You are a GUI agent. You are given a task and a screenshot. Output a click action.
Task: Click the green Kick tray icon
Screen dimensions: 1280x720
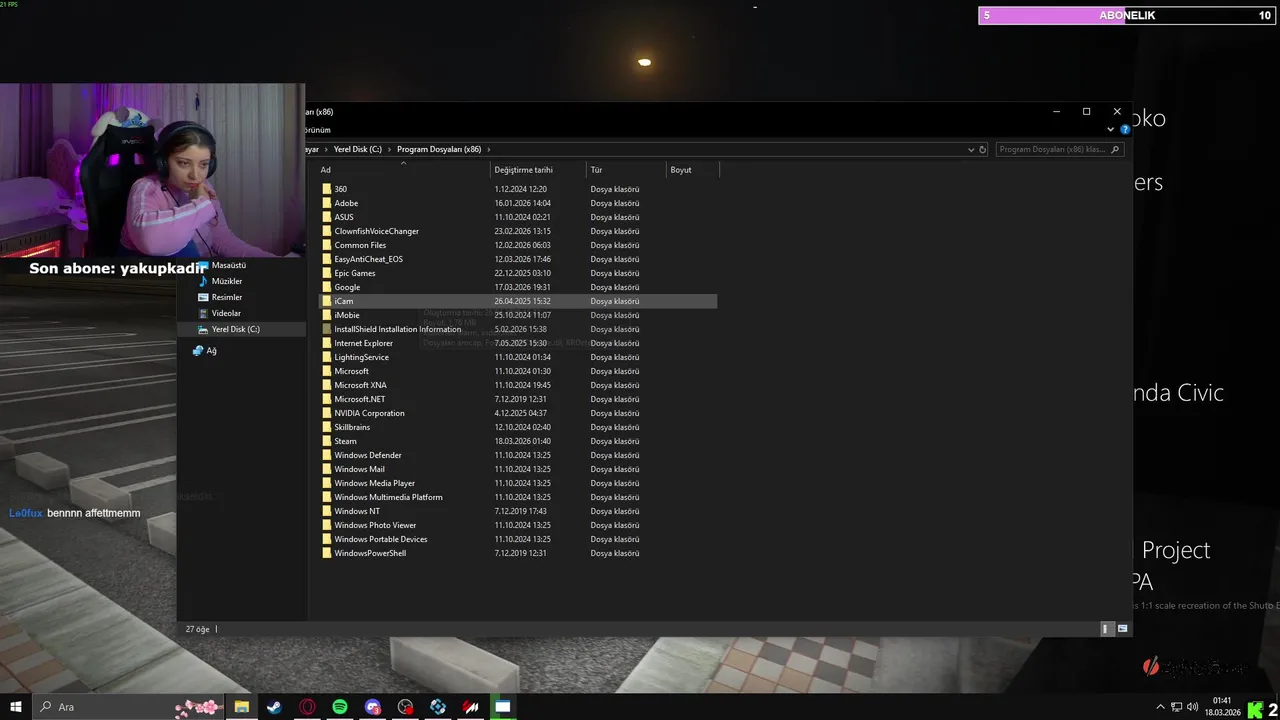click(1255, 709)
